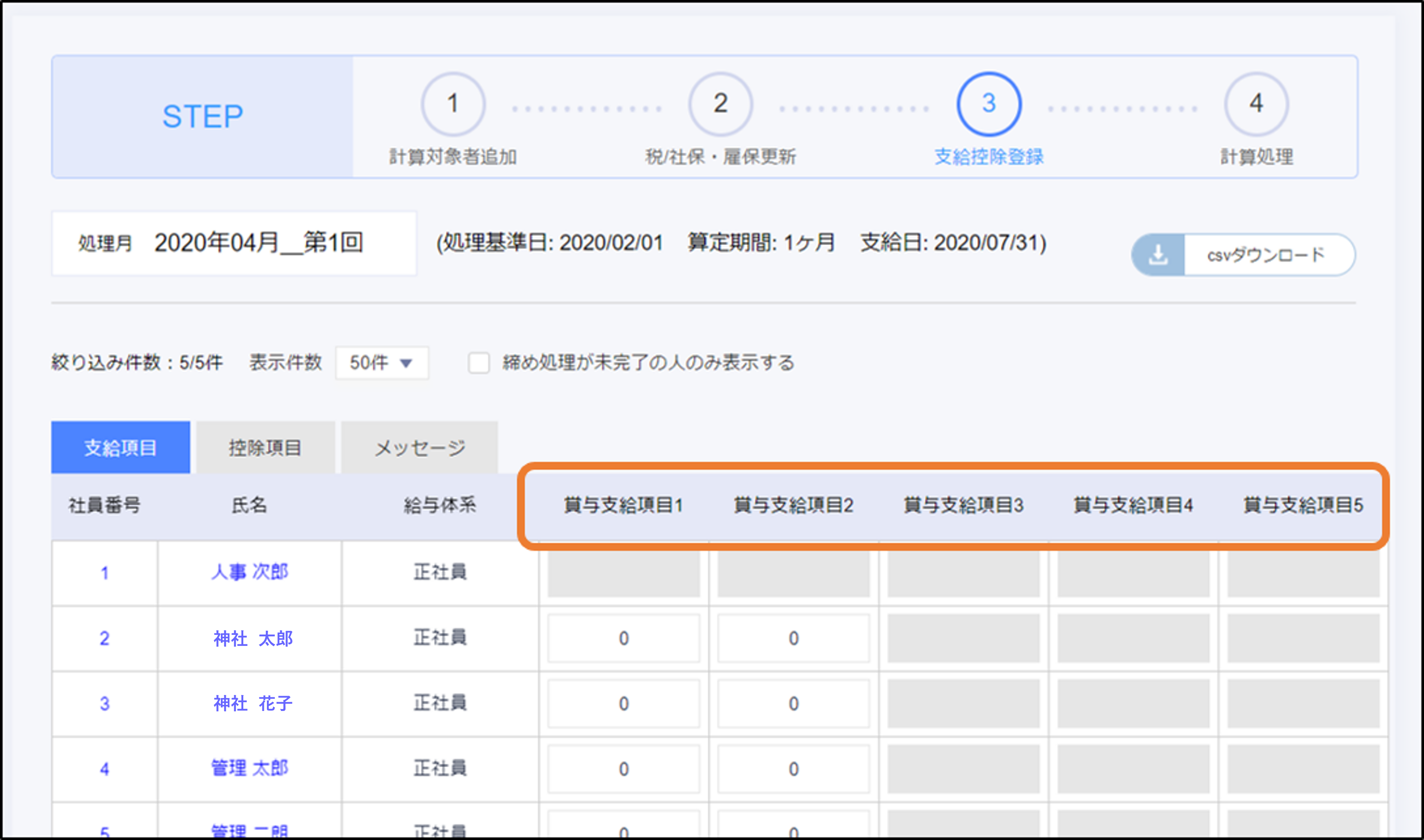Click employee number 3 link
The width and height of the screenshot is (1424, 840).
pyautogui.click(x=104, y=704)
